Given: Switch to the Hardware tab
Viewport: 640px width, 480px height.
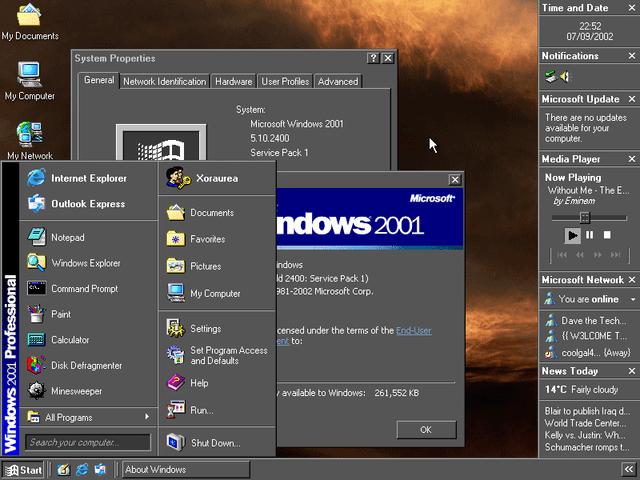Looking at the screenshot, I should [x=233, y=81].
